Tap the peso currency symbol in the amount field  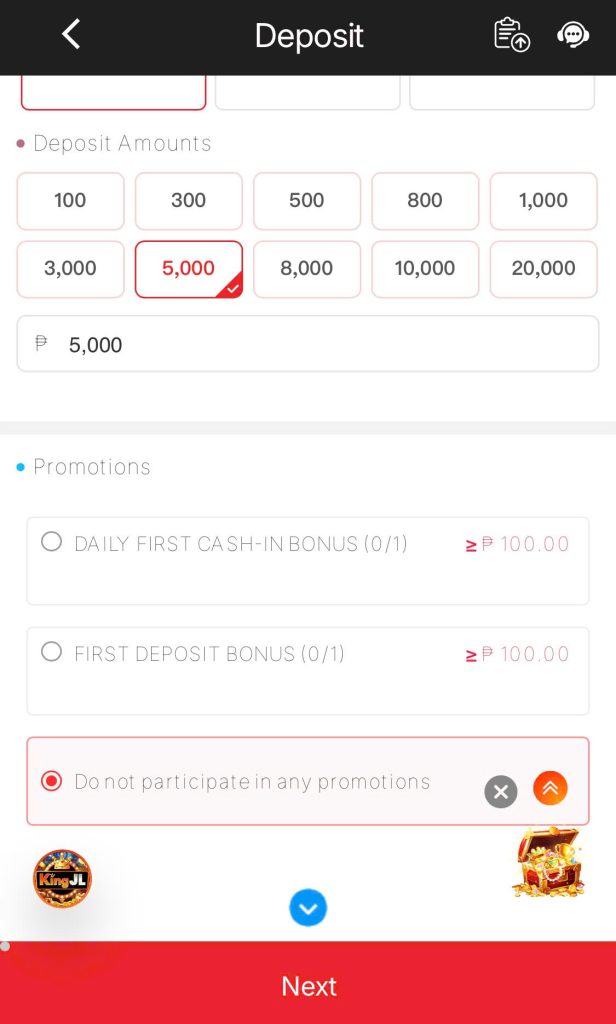click(40, 343)
